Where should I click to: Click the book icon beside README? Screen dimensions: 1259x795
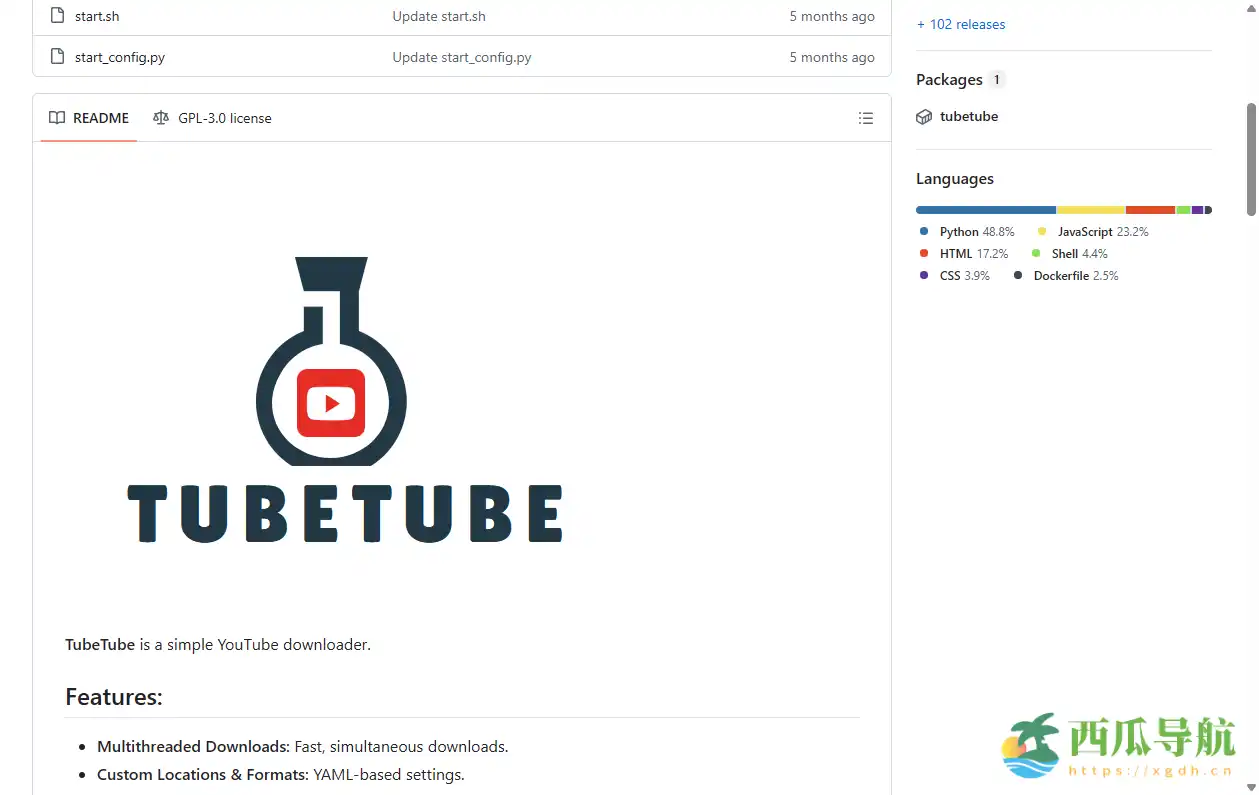click(56, 117)
